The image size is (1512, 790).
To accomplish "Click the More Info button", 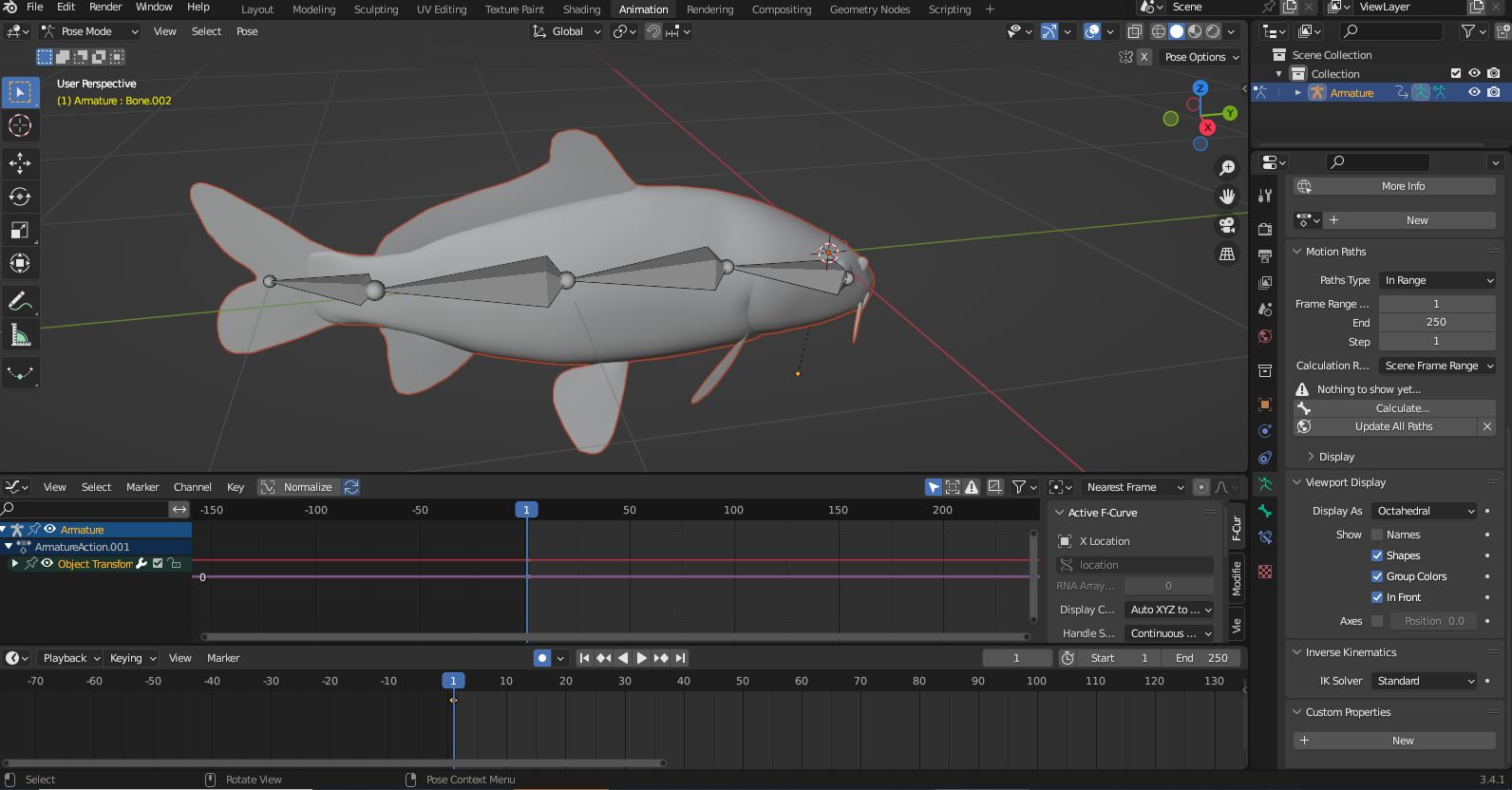I will [1394, 186].
